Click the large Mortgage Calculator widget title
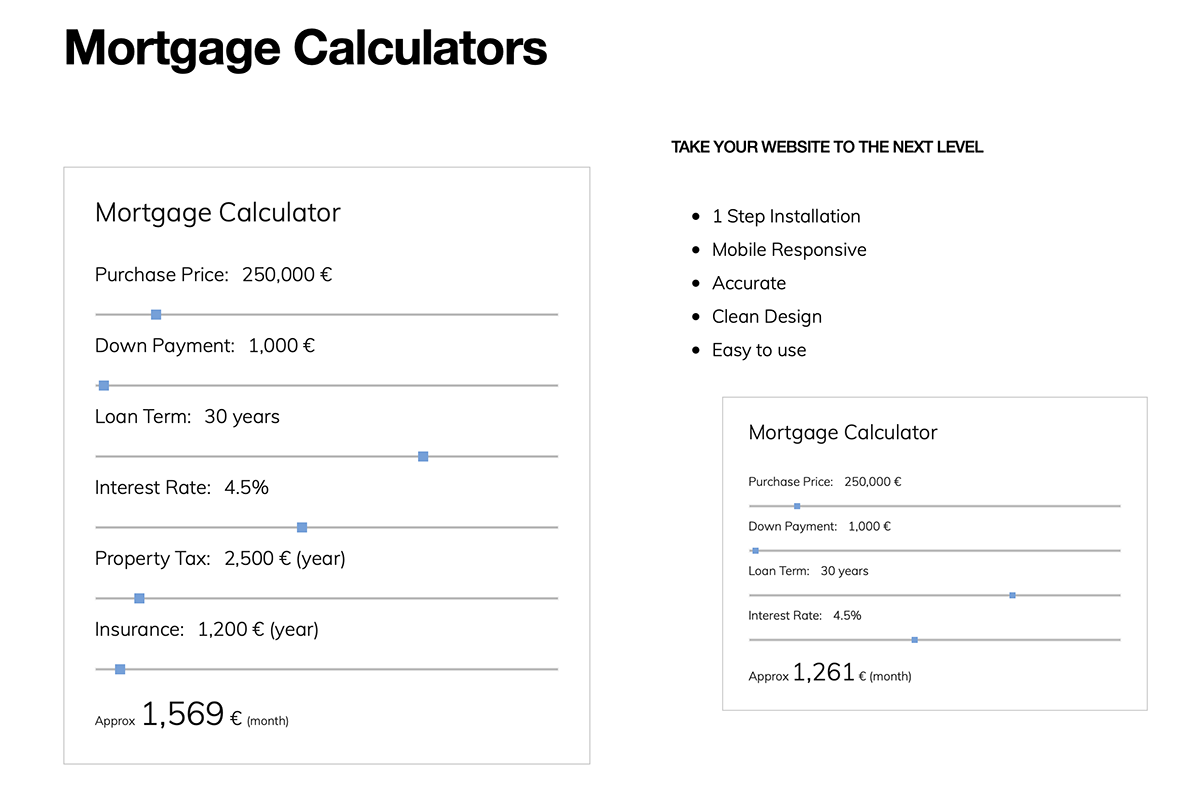The width and height of the screenshot is (1200, 800). tap(217, 213)
